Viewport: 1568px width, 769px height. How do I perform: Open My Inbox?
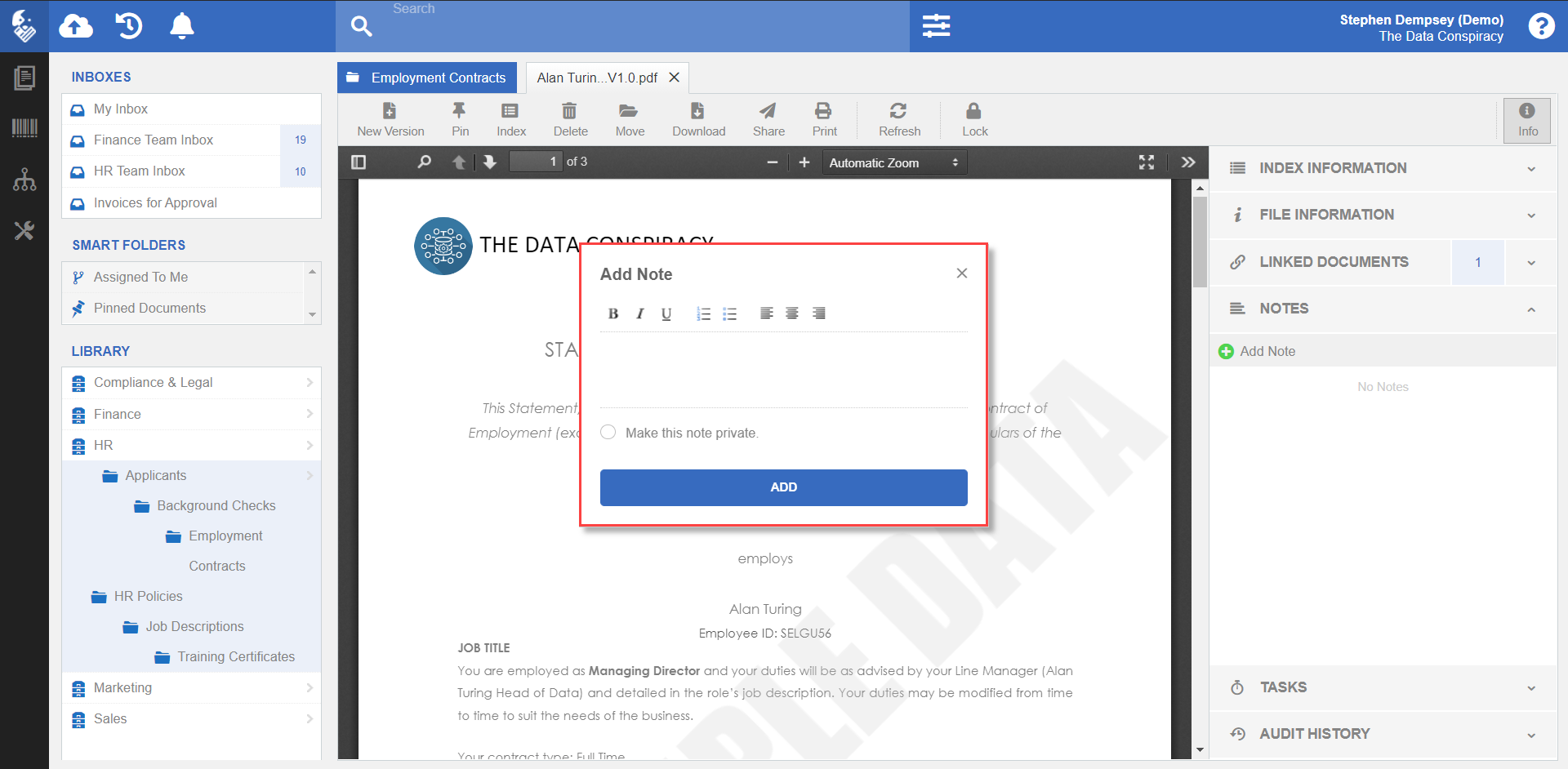coord(191,109)
